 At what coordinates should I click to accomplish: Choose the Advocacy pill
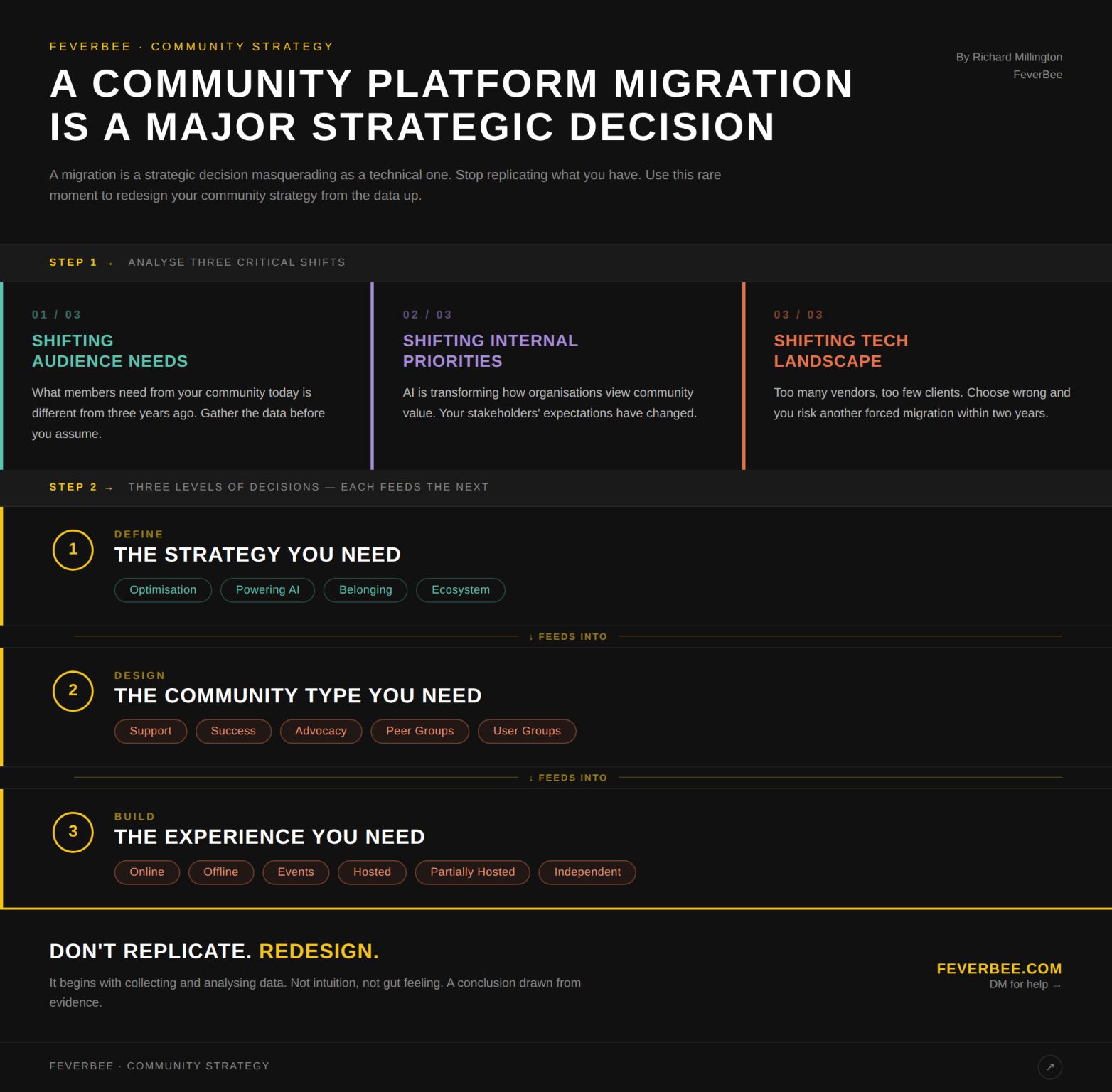pos(321,731)
